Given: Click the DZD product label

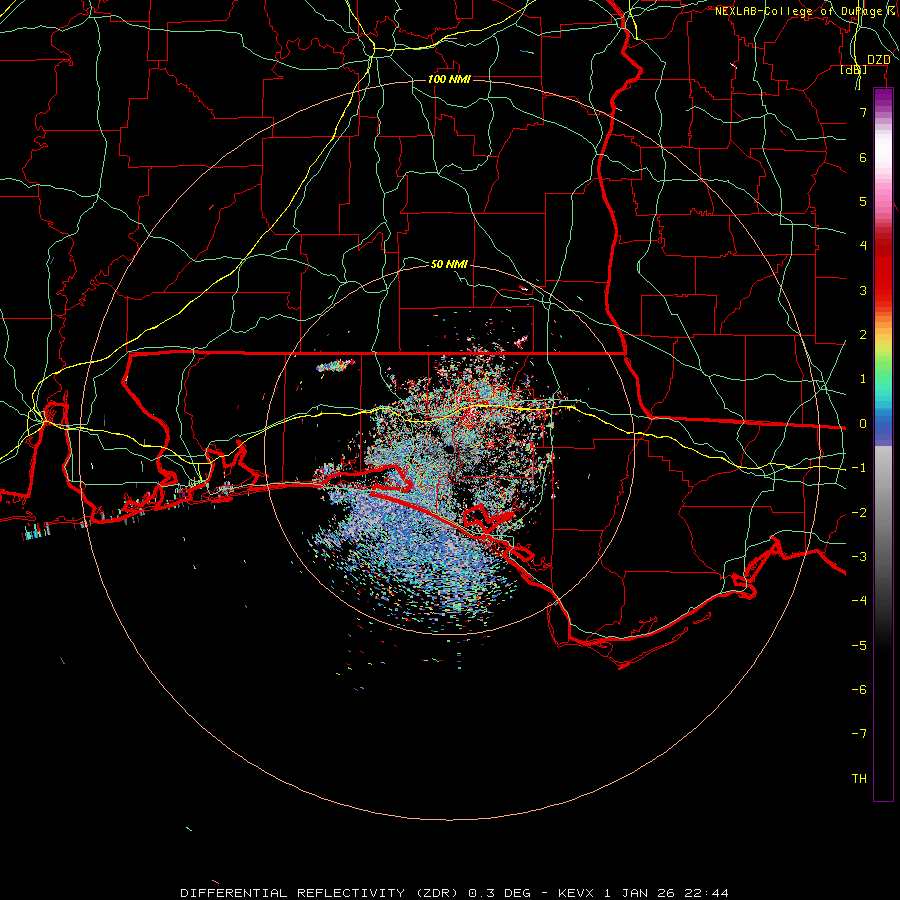Looking at the screenshot, I should click(878, 60).
